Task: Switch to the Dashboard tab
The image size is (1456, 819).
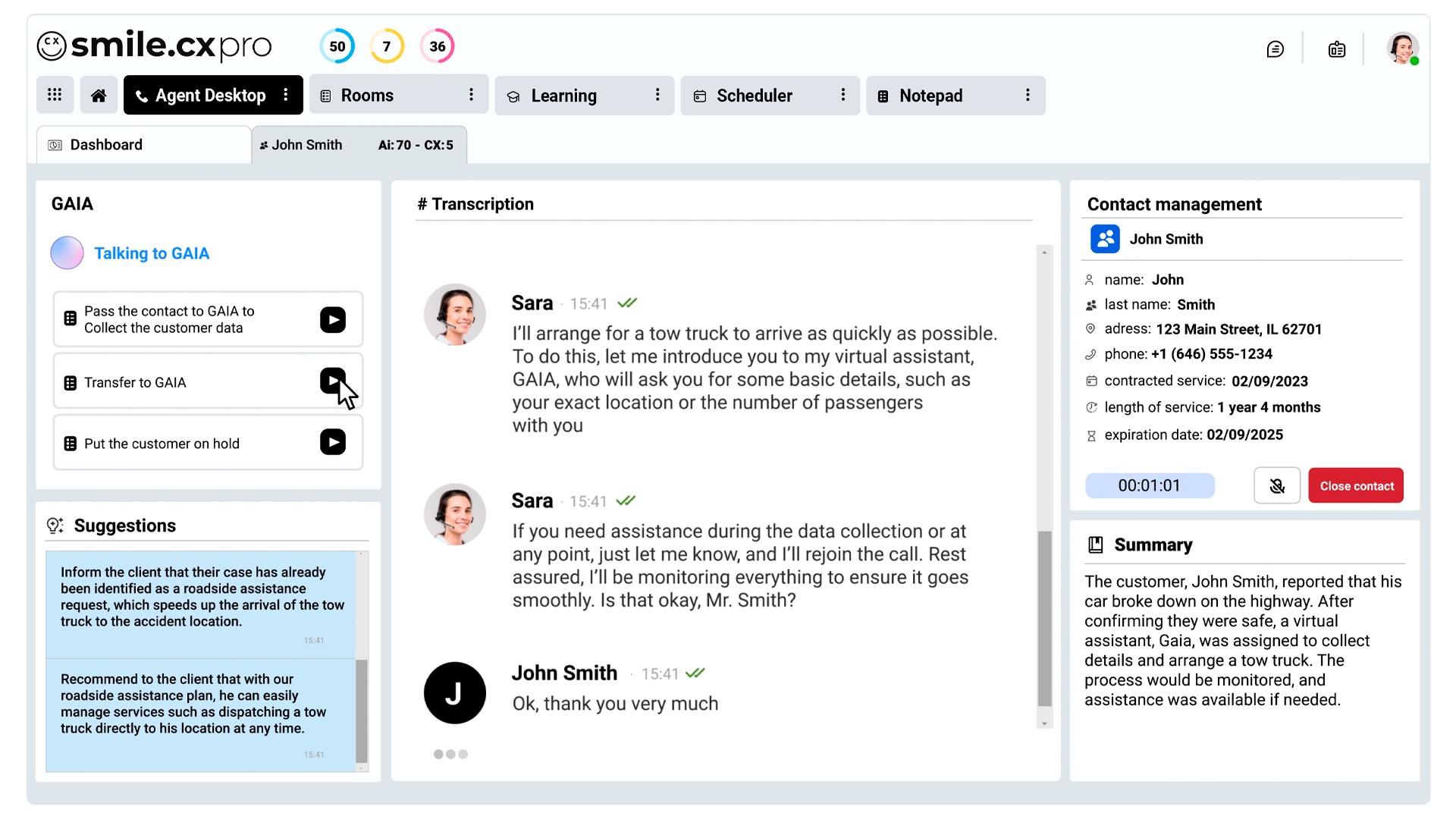Action: [x=106, y=145]
